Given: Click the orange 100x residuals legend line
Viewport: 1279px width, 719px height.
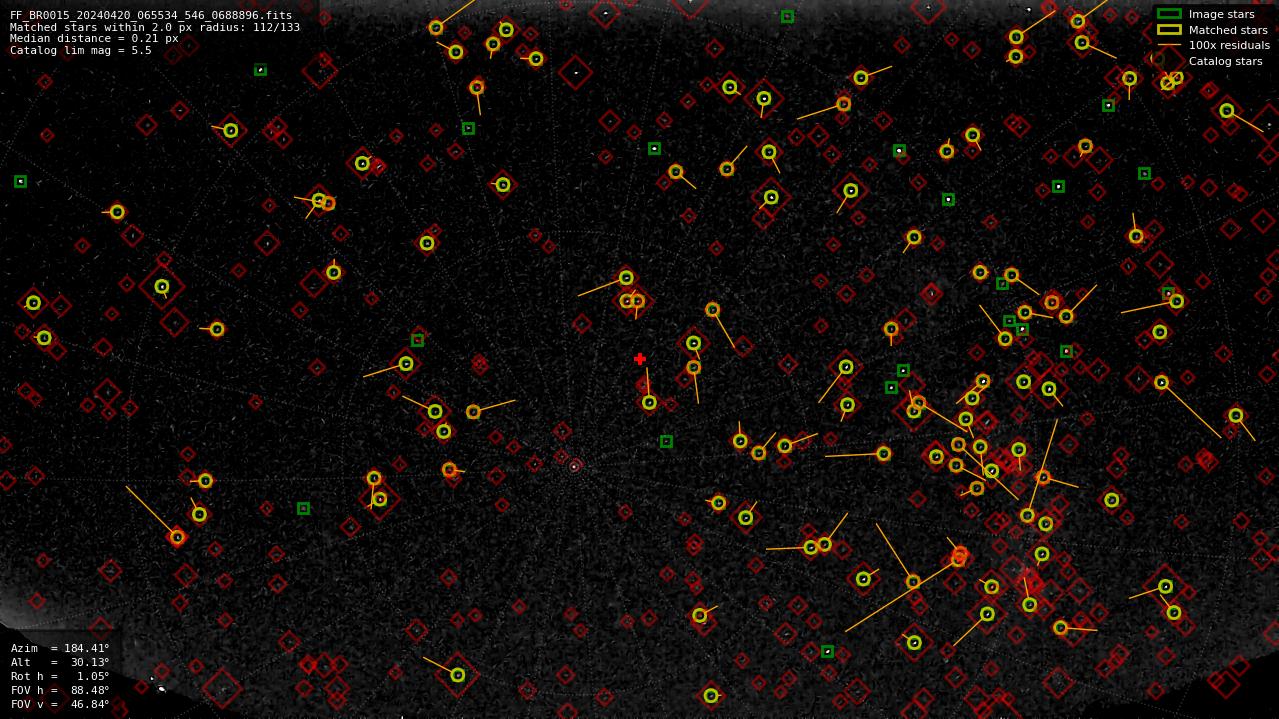Looking at the screenshot, I should [1169, 45].
